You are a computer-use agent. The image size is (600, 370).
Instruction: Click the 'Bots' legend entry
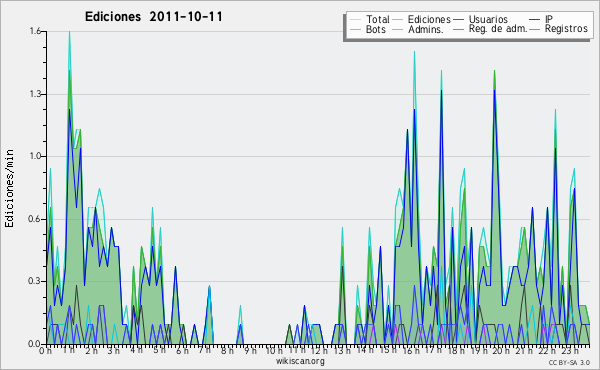point(376,29)
